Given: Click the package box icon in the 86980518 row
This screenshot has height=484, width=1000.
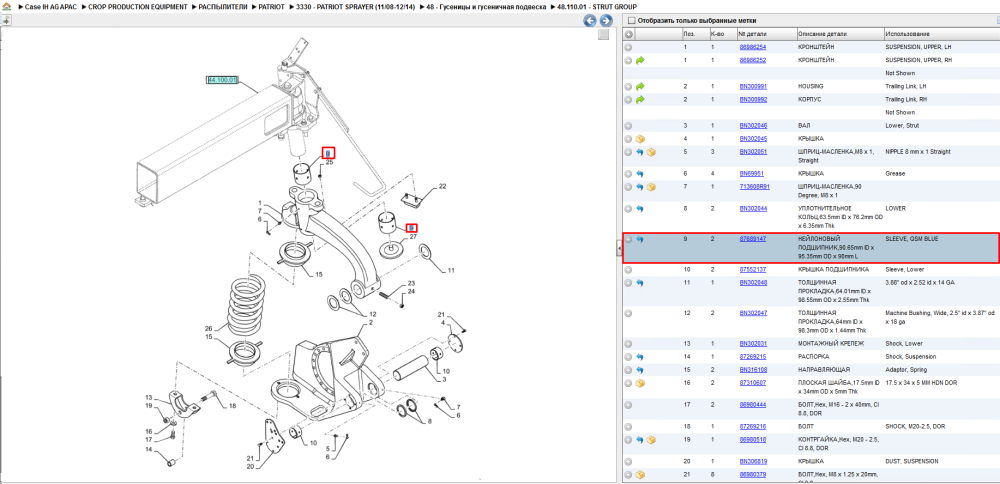Looking at the screenshot, I should click(x=651, y=440).
